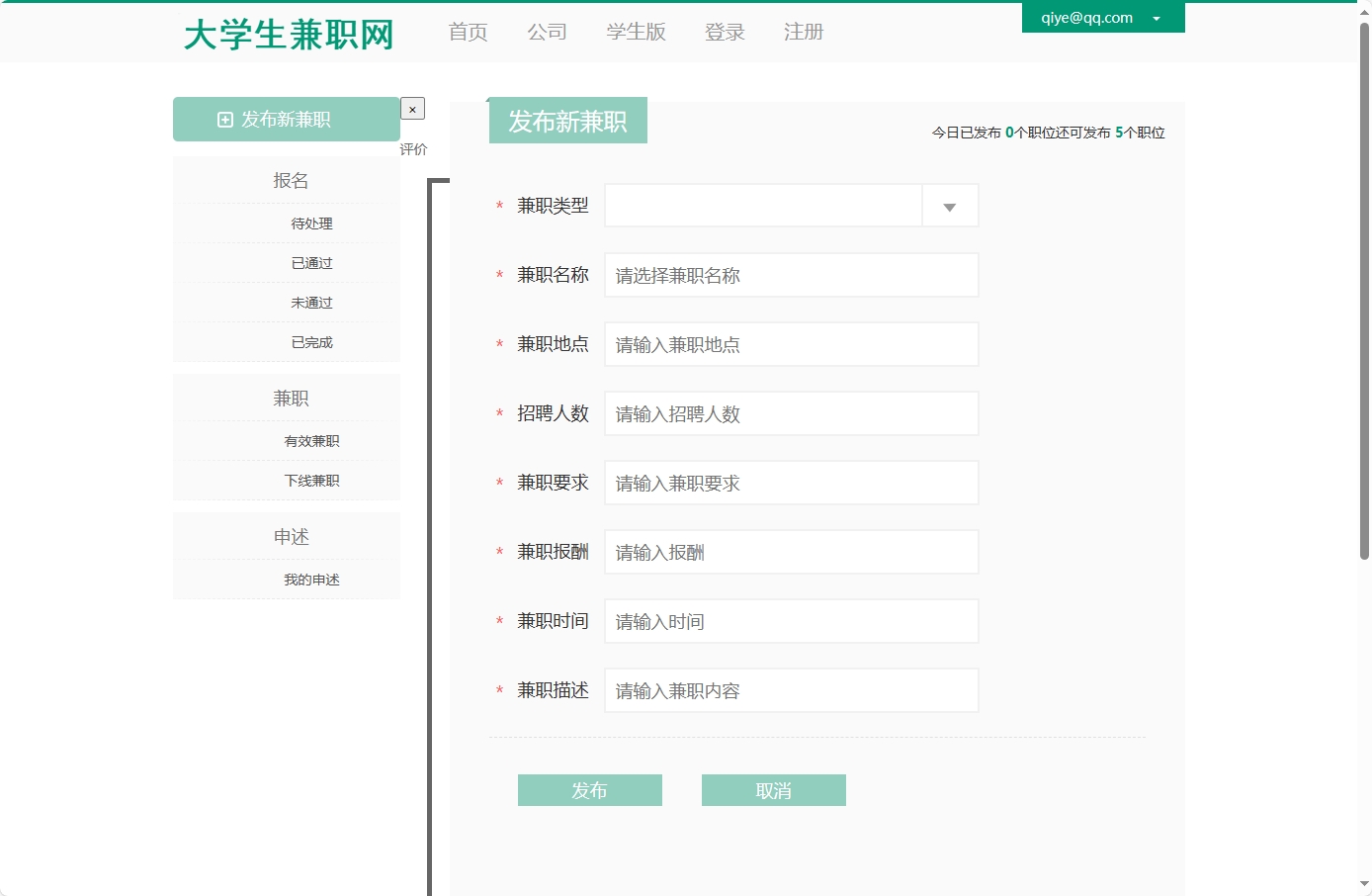Select 下线兼职 in the sidebar
Viewport: 1372px width, 896px height.
pos(311,480)
